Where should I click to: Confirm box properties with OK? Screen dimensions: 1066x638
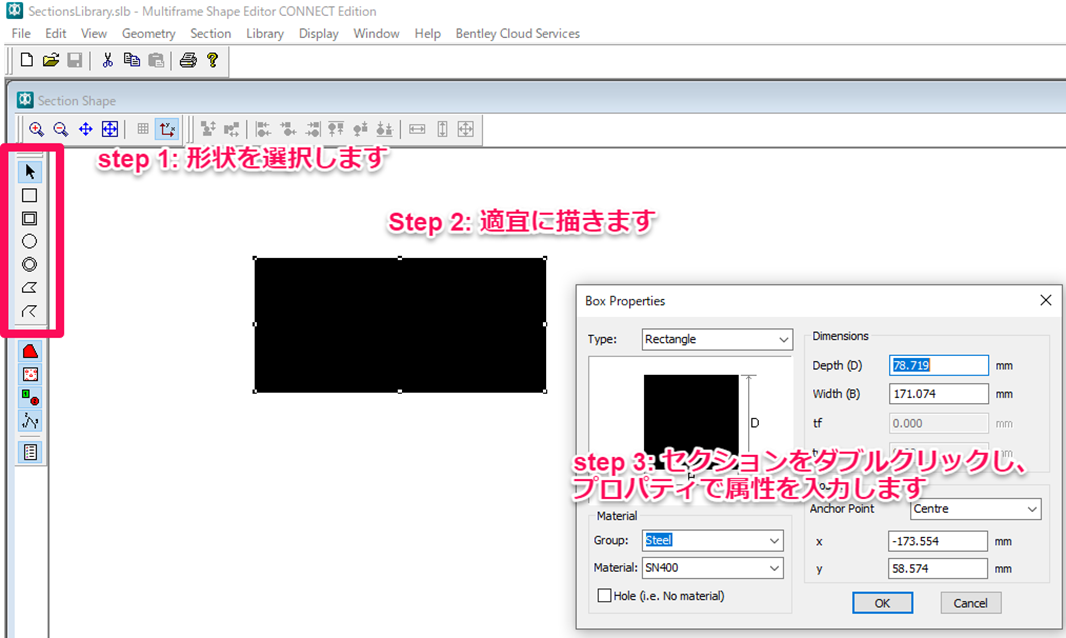[x=882, y=603]
